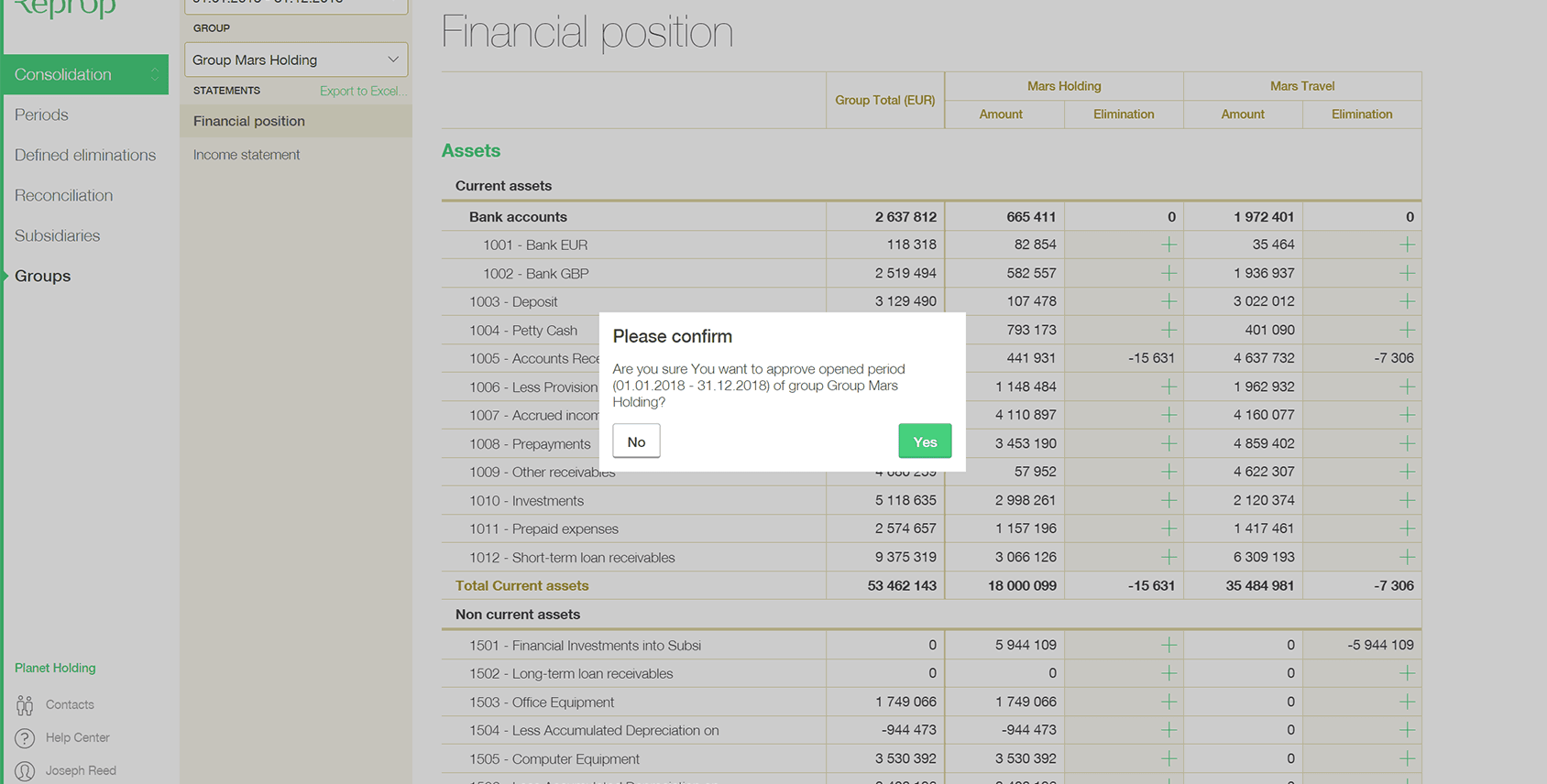
Task: Add Mars Holding elimination for Office Equipment
Action: [x=1168, y=702]
